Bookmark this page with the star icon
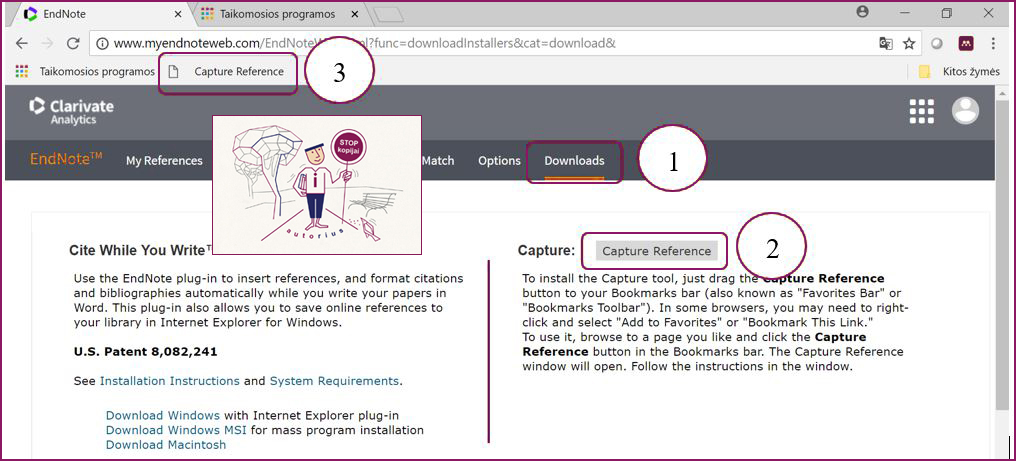 909,44
